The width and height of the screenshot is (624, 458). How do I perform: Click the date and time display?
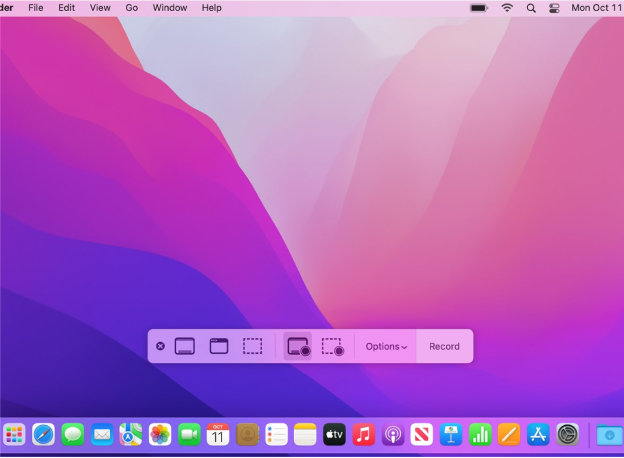(596, 8)
